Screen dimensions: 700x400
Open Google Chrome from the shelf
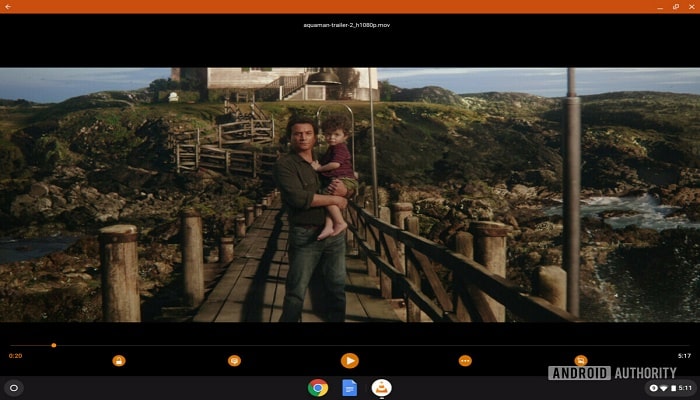click(x=318, y=388)
